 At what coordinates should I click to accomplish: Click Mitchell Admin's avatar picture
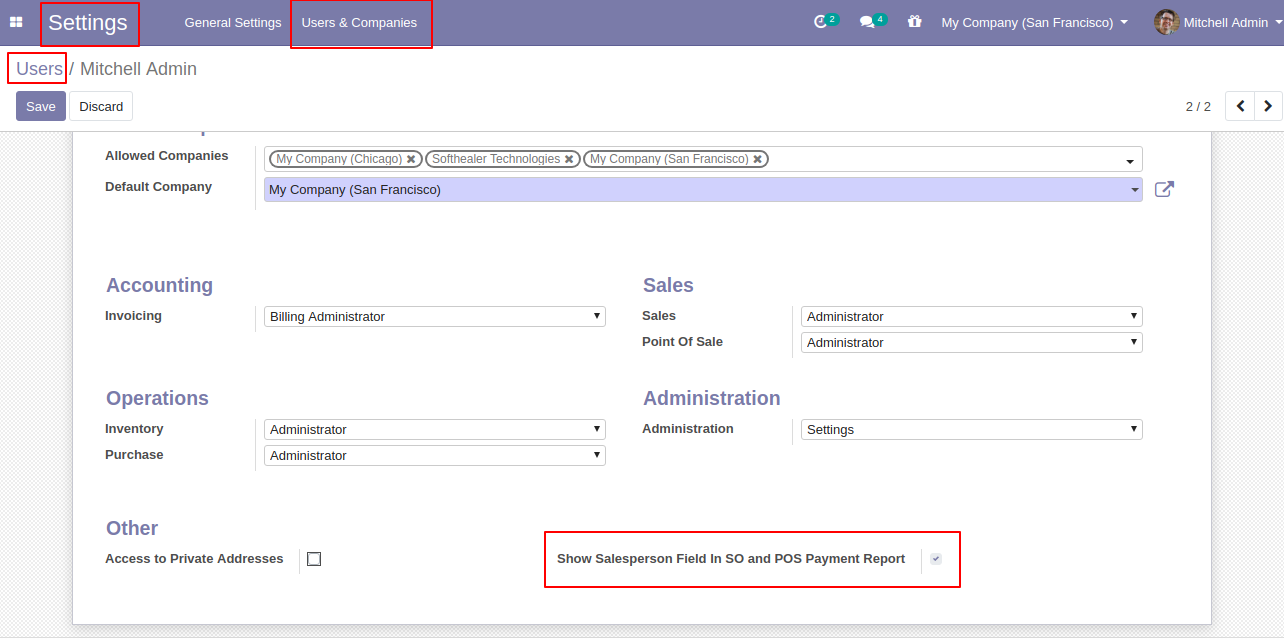click(1166, 22)
